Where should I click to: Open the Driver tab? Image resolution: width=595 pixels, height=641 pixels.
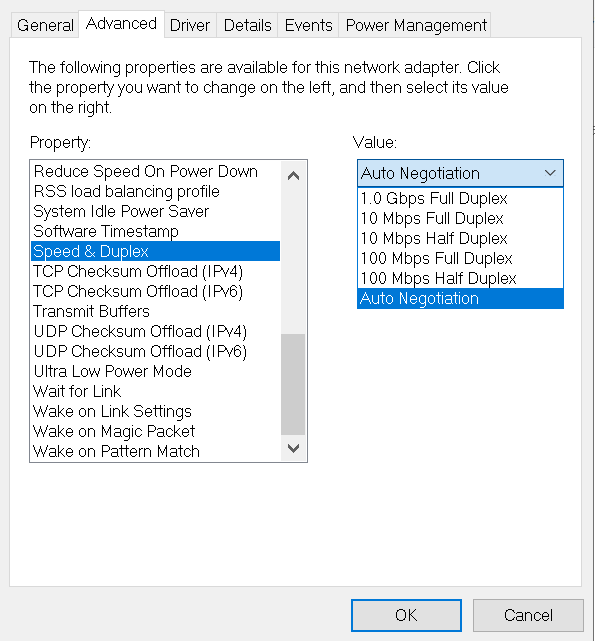click(x=190, y=25)
